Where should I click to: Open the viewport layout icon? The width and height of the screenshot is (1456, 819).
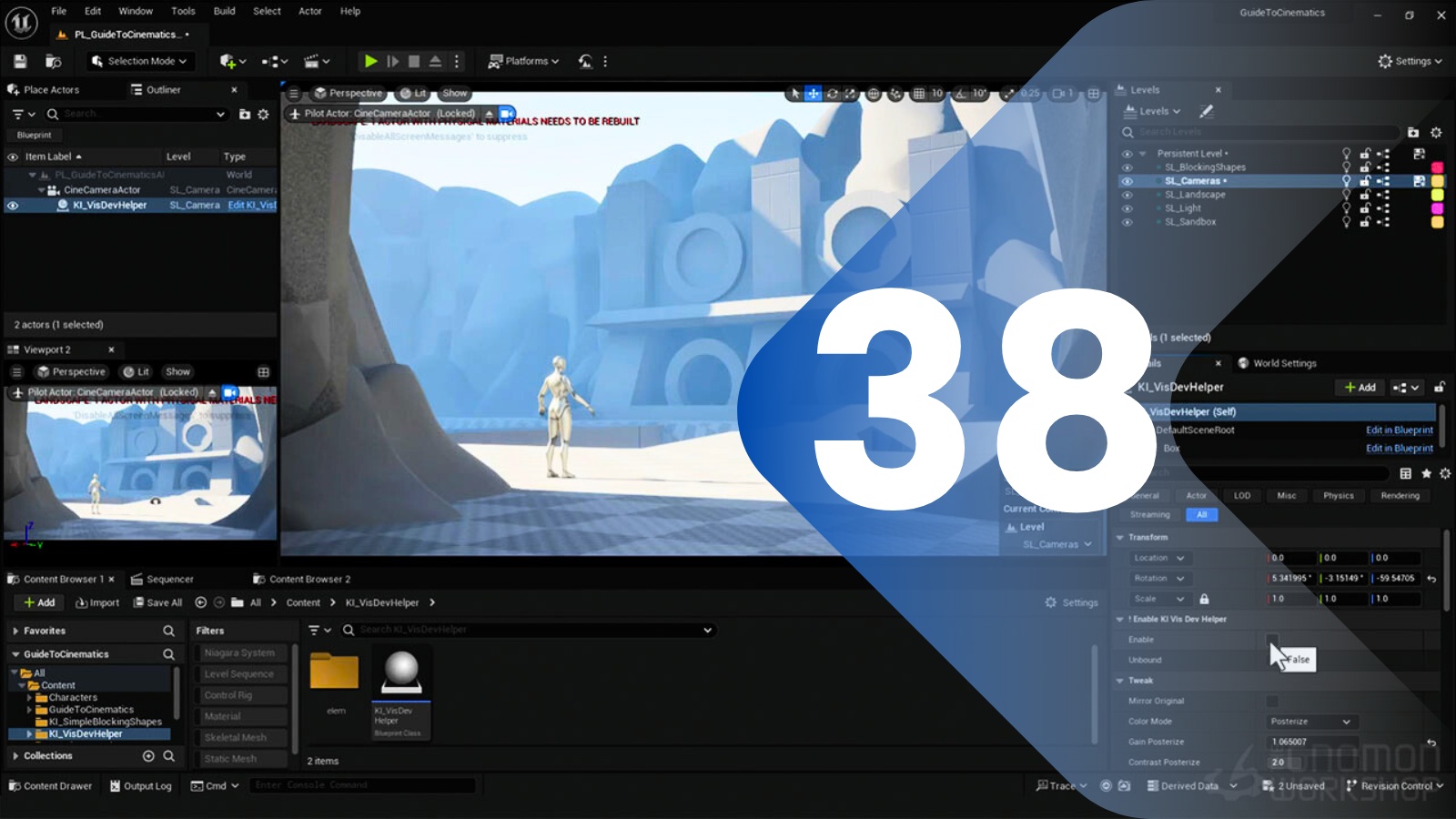click(1094, 93)
